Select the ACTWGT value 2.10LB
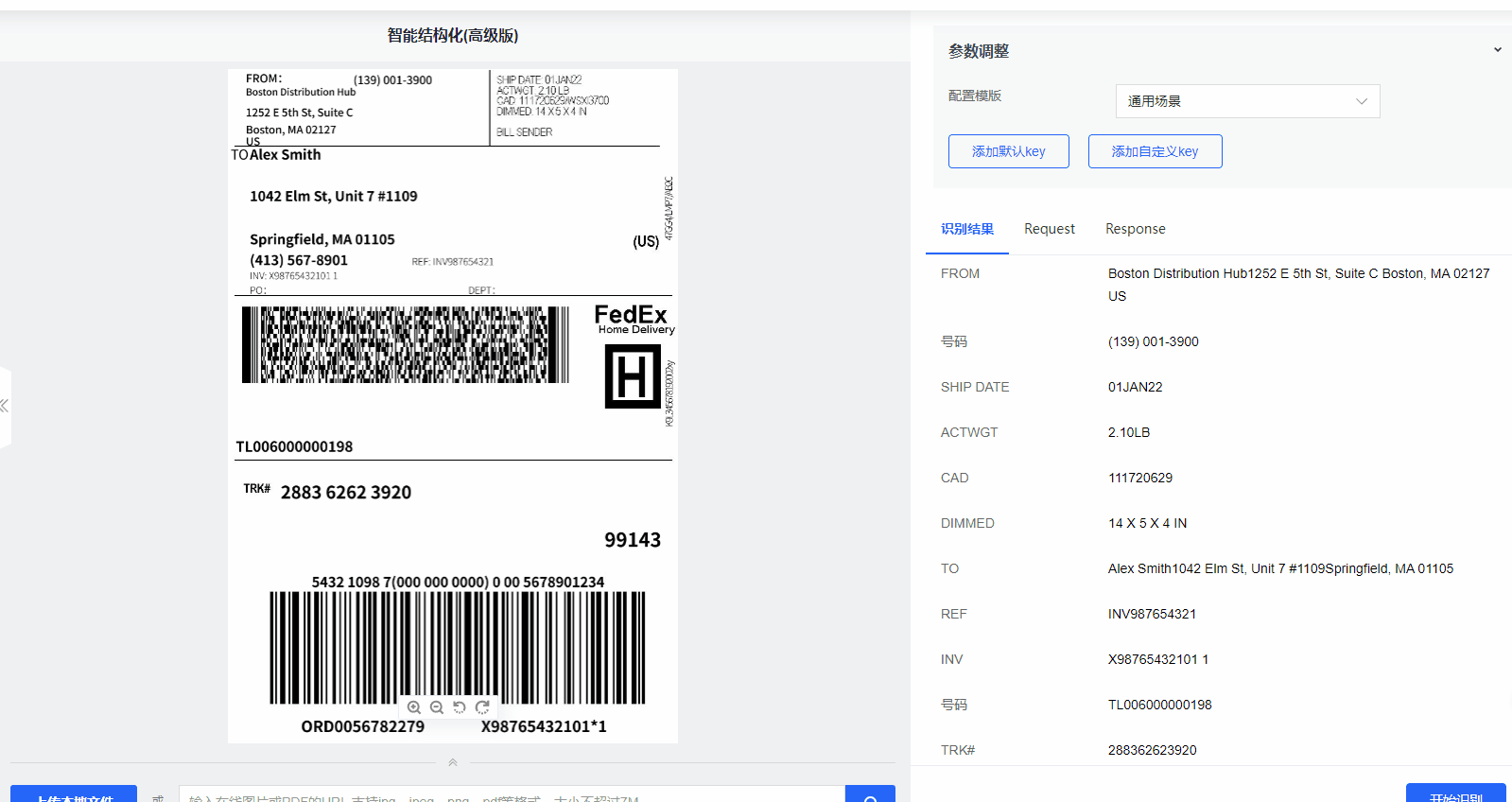1512x802 pixels. [1129, 432]
